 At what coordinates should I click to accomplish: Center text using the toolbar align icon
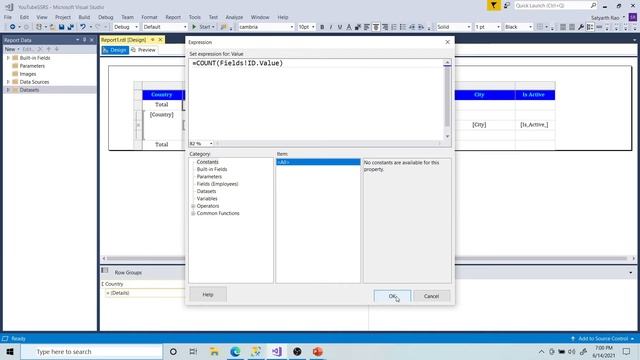pyautogui.click(x=376, y=27)
